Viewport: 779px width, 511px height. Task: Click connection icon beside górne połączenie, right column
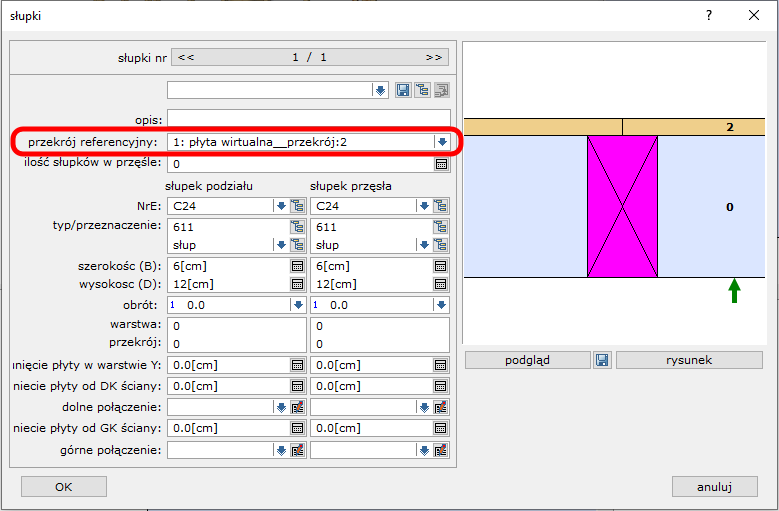(441, 450)
